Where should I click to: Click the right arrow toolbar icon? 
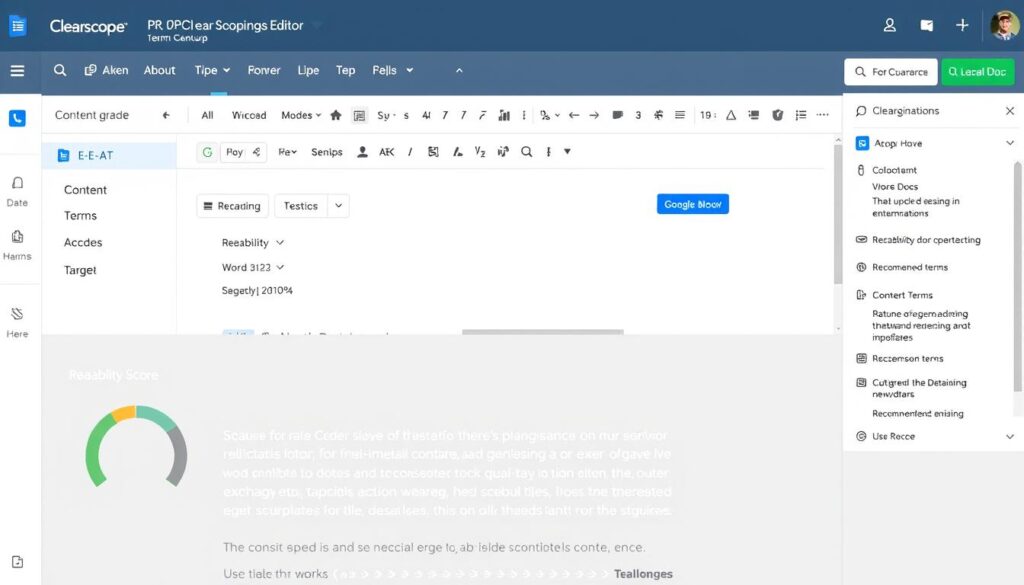click(594, 115)
